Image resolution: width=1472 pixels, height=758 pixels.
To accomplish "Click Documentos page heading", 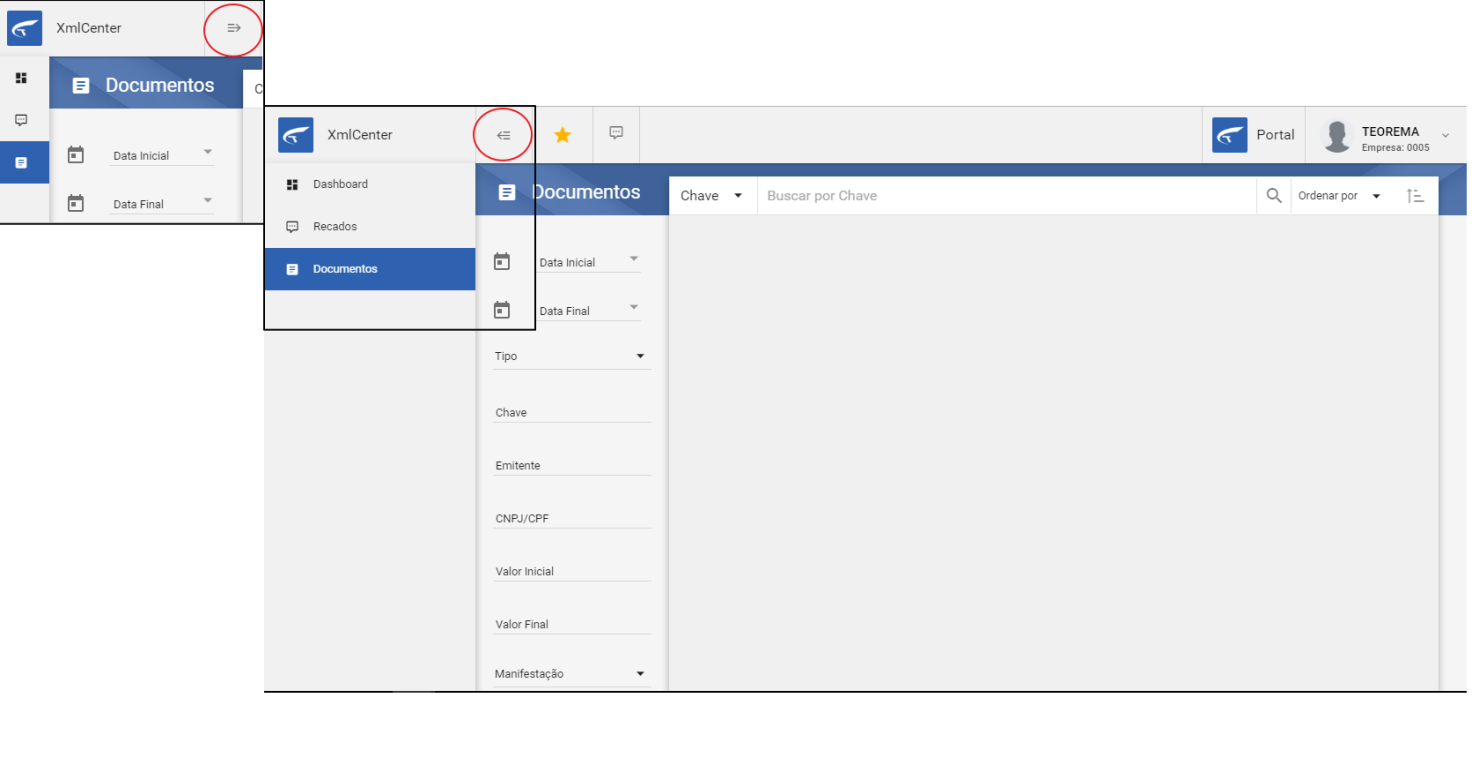I will (x=587, y=192).
